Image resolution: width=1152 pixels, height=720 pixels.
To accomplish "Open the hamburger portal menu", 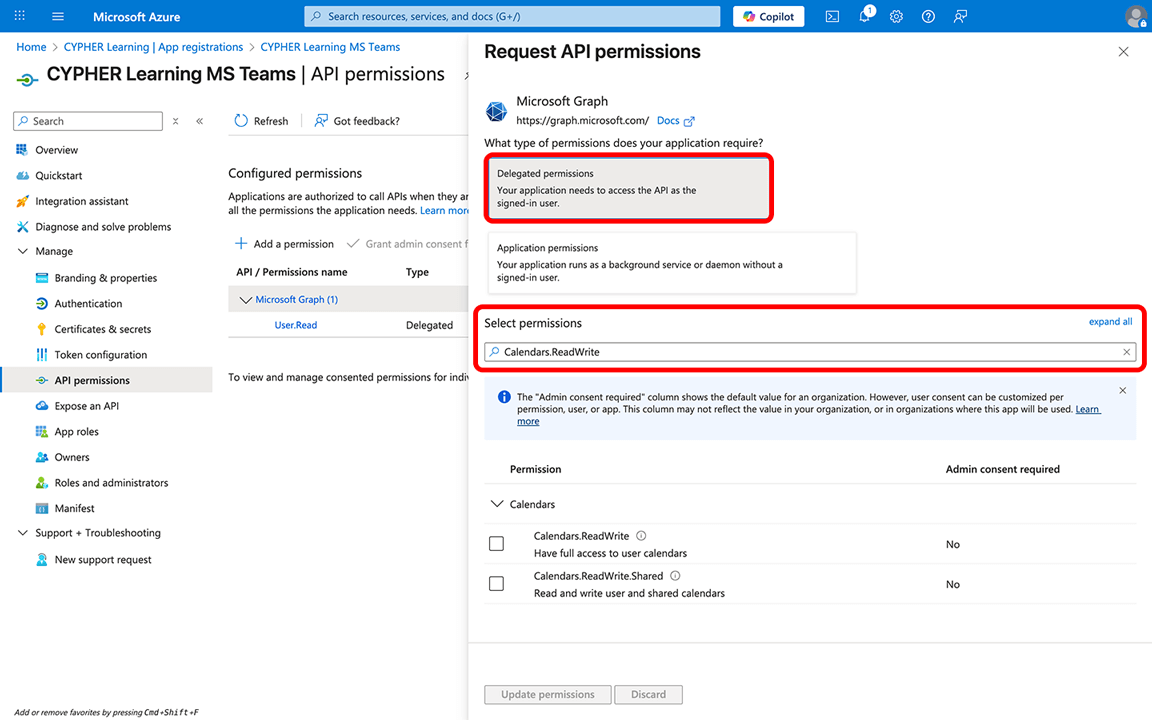I will [x=58, y=16].
